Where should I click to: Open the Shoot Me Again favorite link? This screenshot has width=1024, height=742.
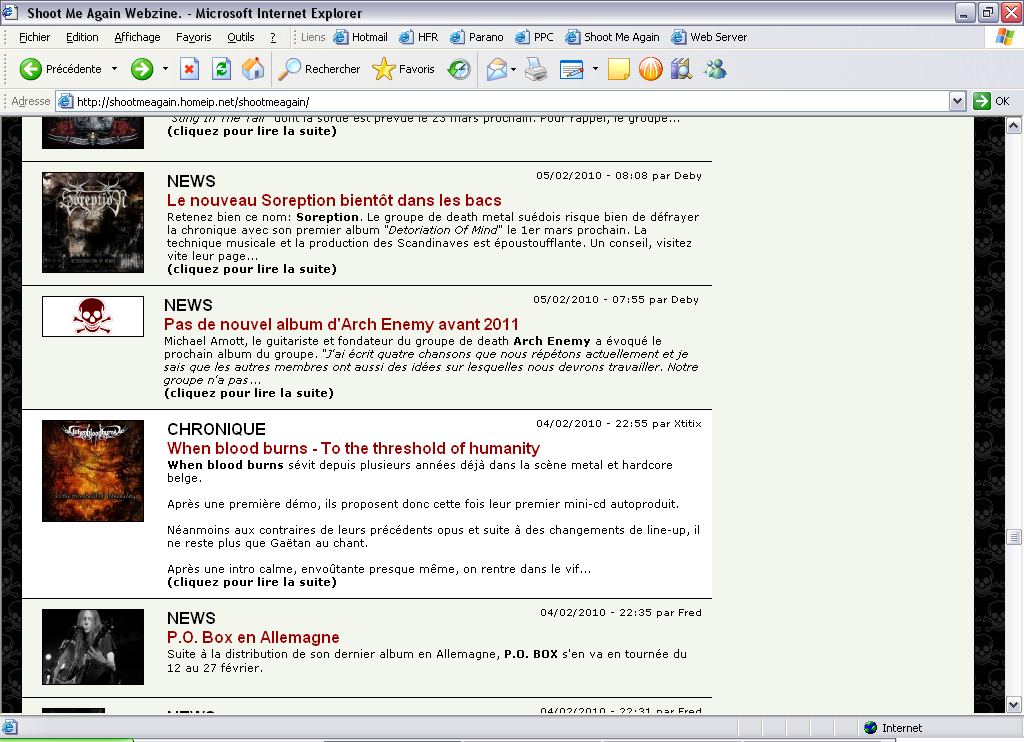point(612,37)
